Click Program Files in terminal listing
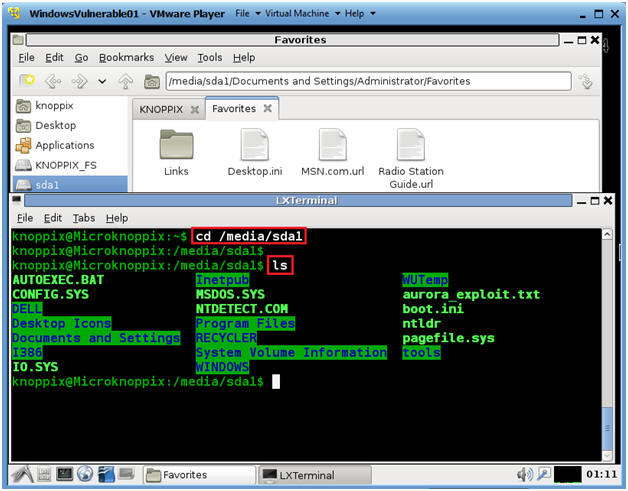Image resolution: width=628 pixels, height=491 pixels. [245, 323]
